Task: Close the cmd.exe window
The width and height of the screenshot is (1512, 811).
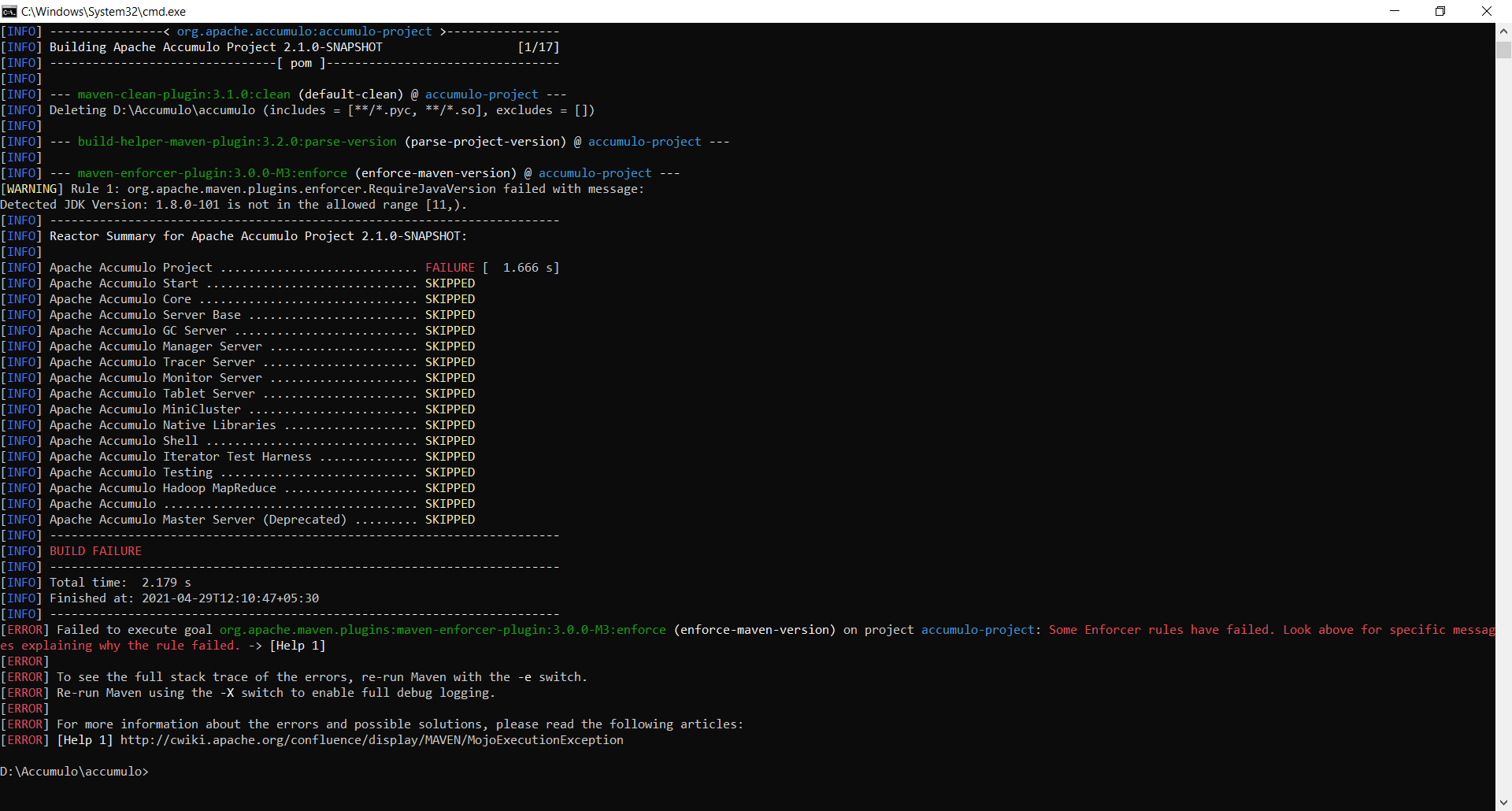Action: (x=1487, y=11)
